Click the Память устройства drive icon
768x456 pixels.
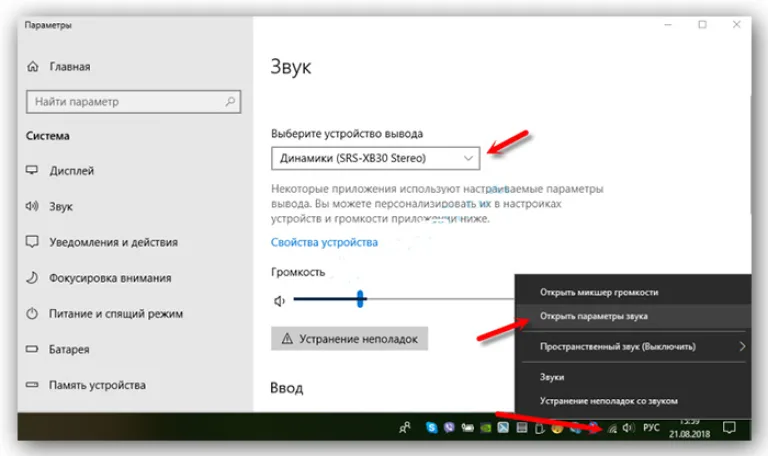click(32, 384)
